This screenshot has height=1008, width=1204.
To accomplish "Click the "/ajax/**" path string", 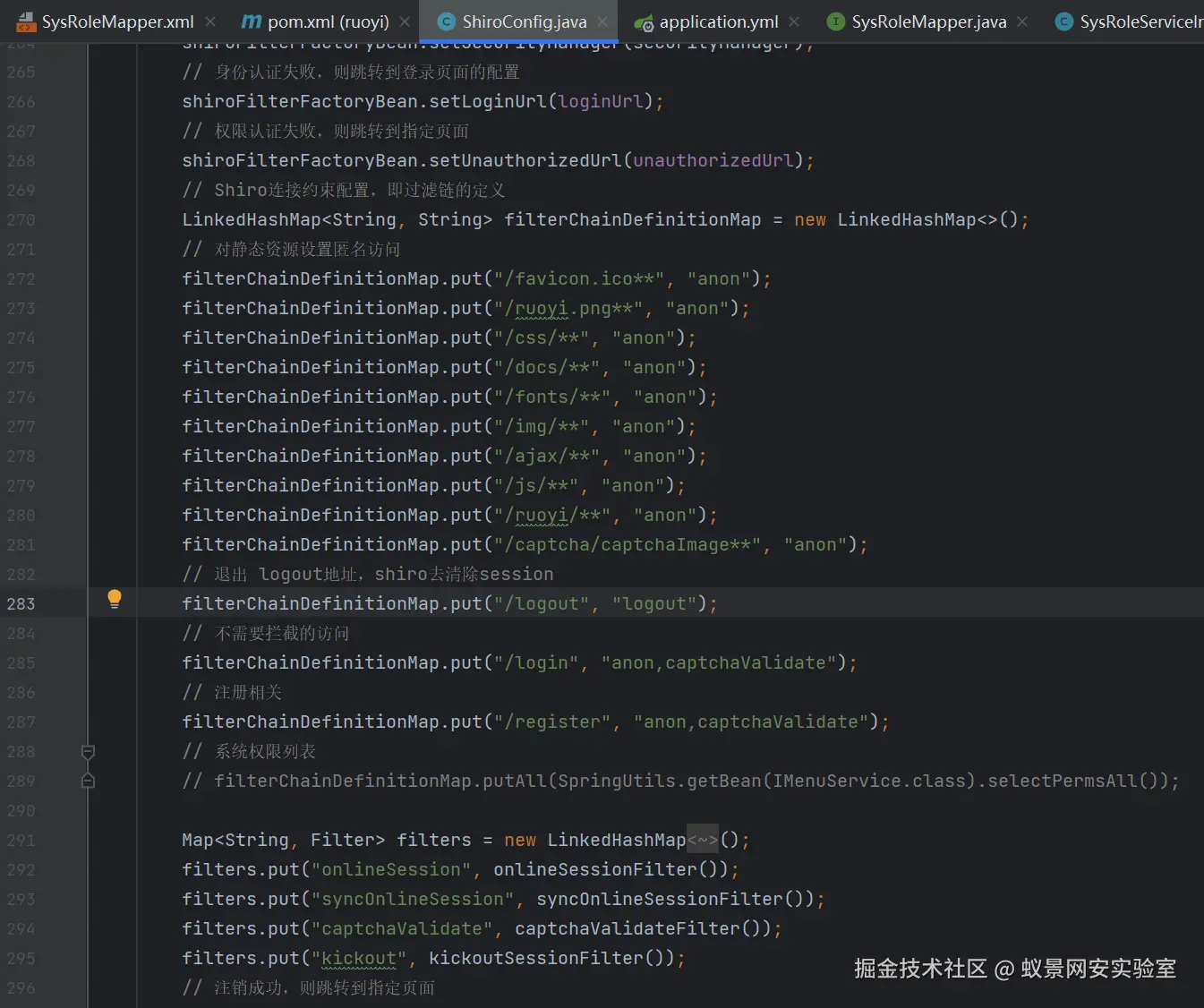I will pyautogui.click(x=548, y=456).
